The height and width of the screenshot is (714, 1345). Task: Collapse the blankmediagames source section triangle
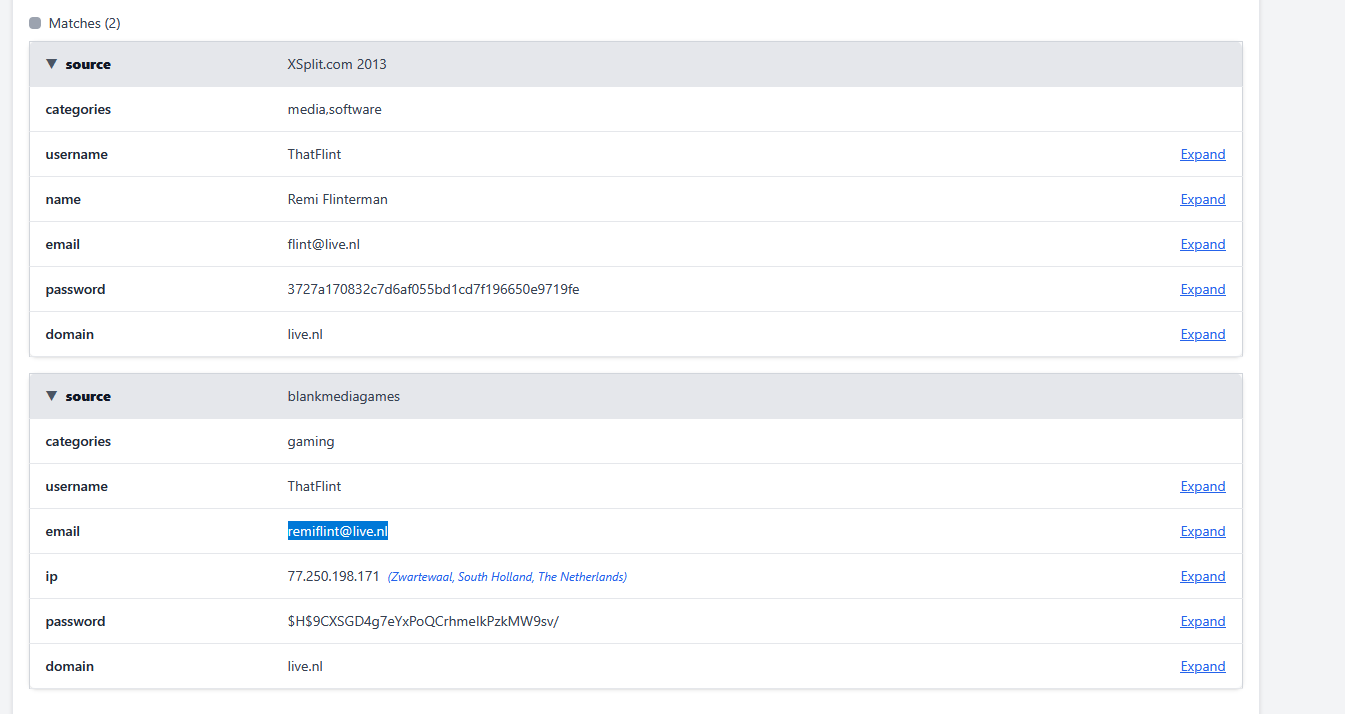tap(51, 396)
